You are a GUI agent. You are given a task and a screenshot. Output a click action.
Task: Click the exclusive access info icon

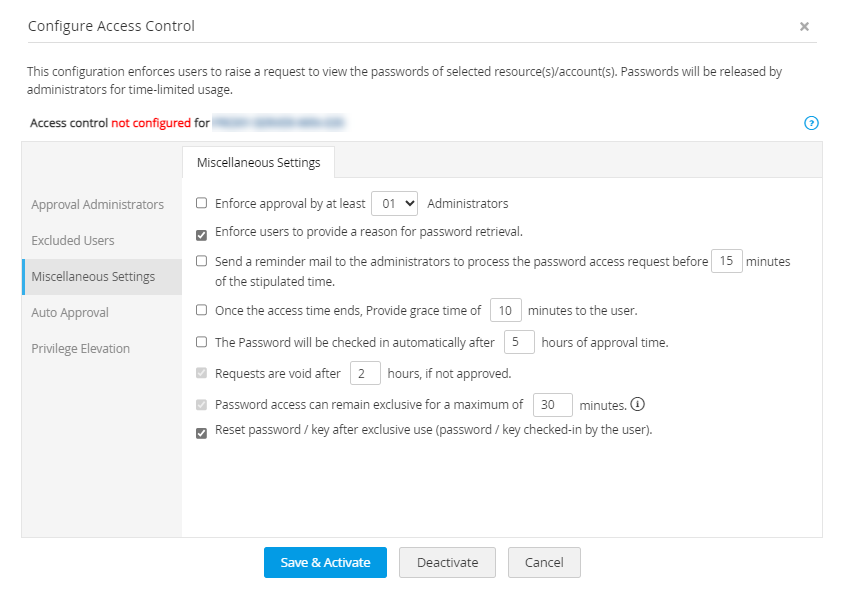click(637, 405)
